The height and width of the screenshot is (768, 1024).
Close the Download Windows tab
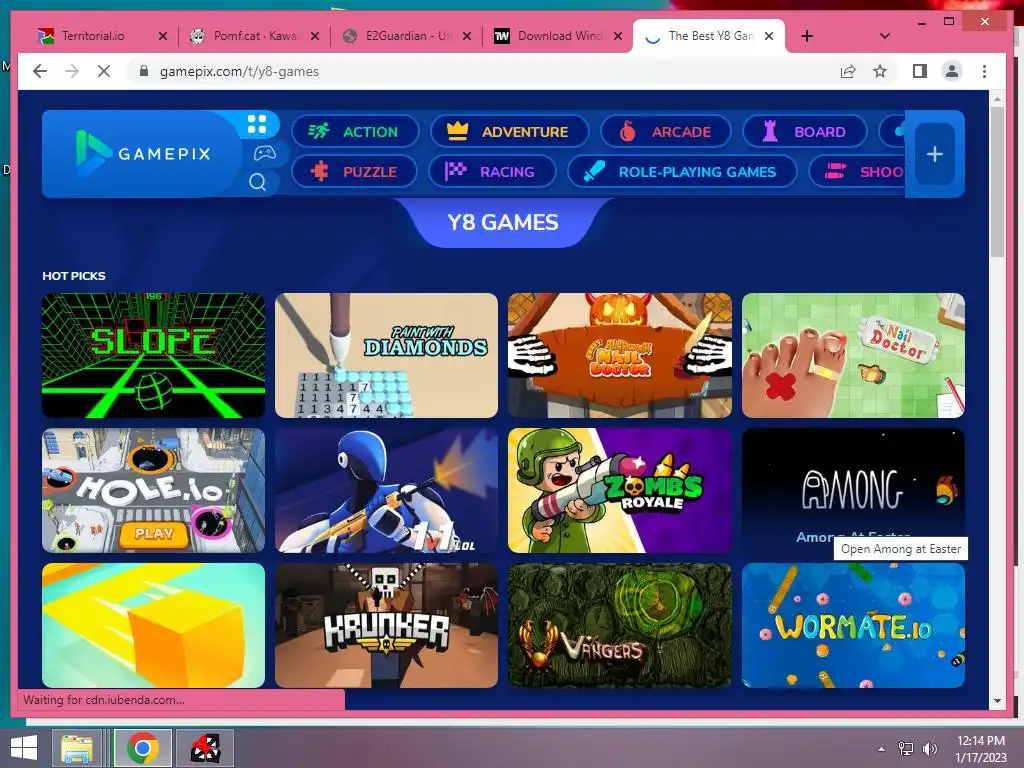click(x=618, y=36)
